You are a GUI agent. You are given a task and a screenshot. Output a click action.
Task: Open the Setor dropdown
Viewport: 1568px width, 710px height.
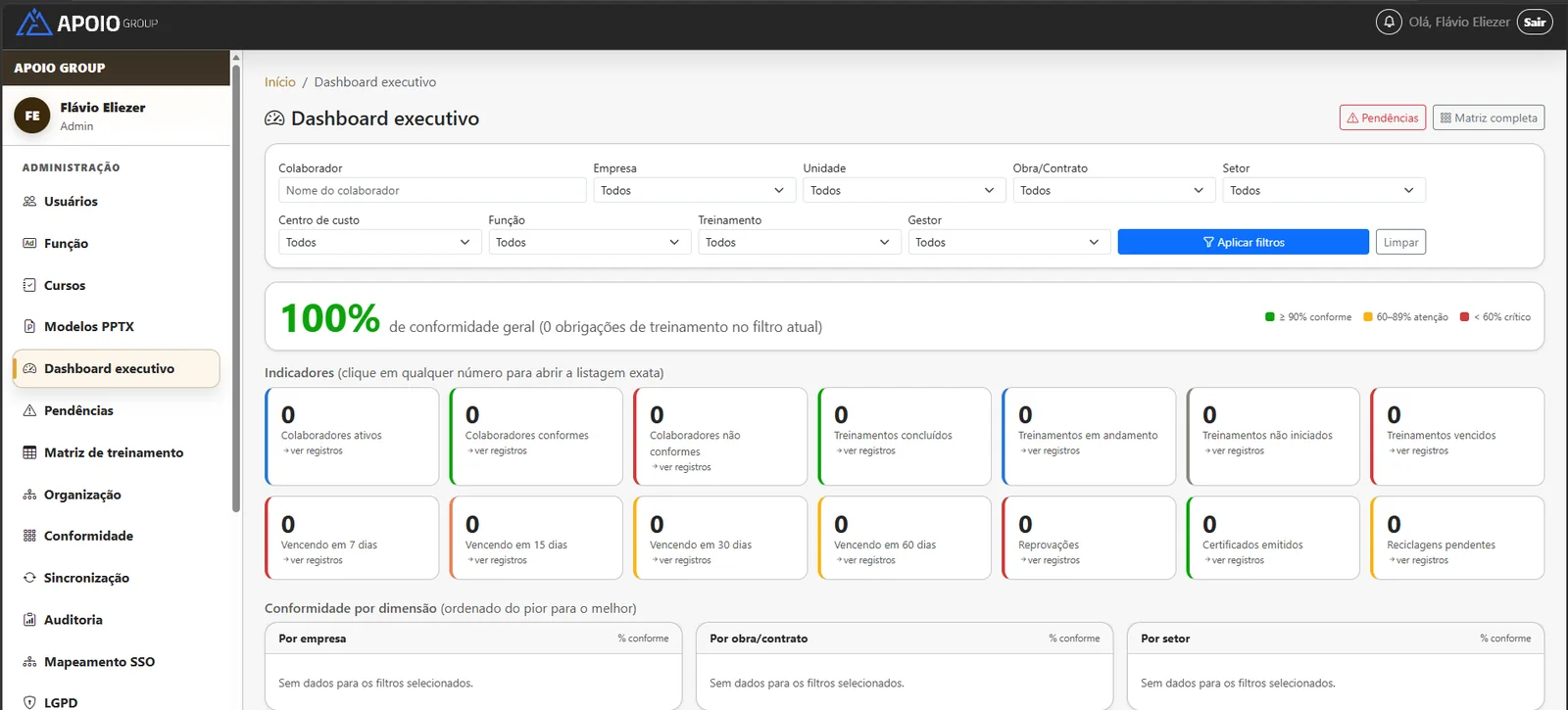pos(1323,191)
